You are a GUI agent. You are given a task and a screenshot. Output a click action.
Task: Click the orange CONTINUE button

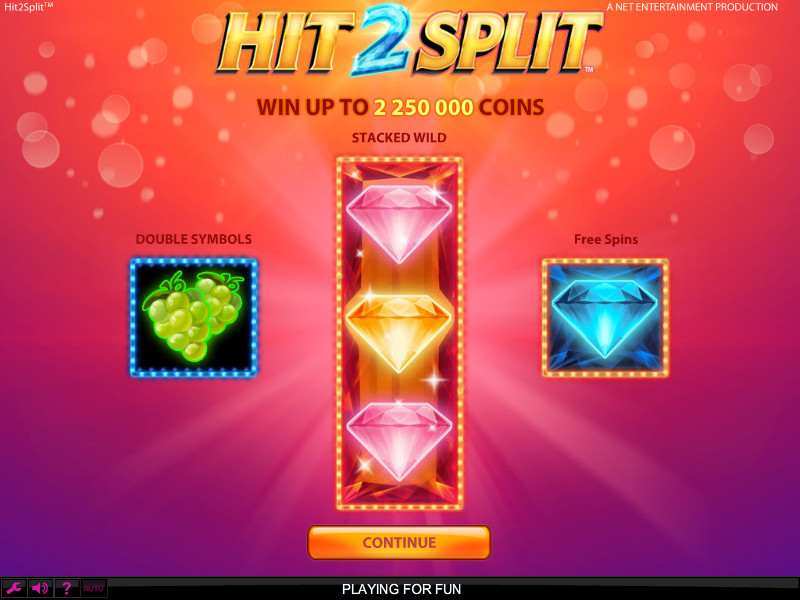click(x=399, y=542)
